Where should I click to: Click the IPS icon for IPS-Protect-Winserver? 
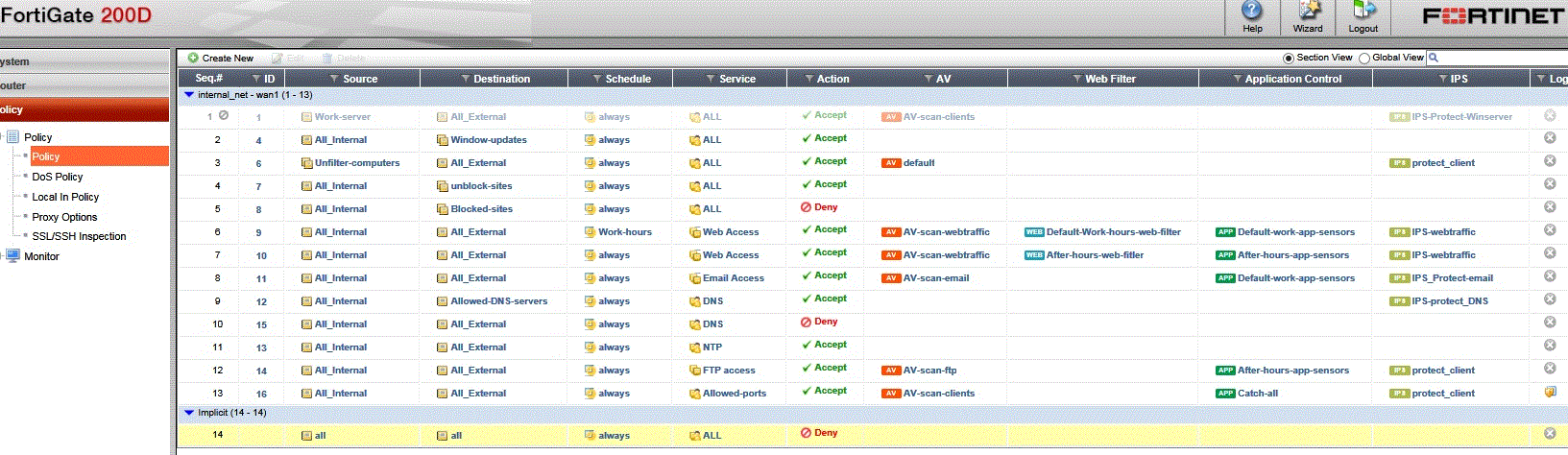click(1399, 117)
